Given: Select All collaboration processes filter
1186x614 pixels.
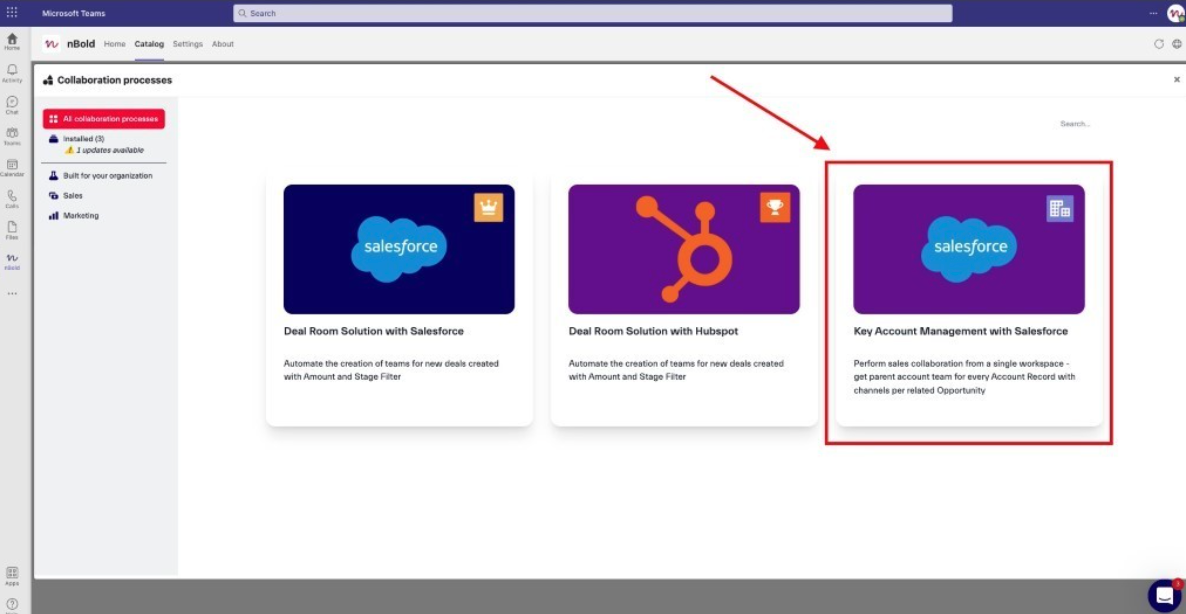Looking at the screenshot, I should pyautogui.click(x=104, y=119).
